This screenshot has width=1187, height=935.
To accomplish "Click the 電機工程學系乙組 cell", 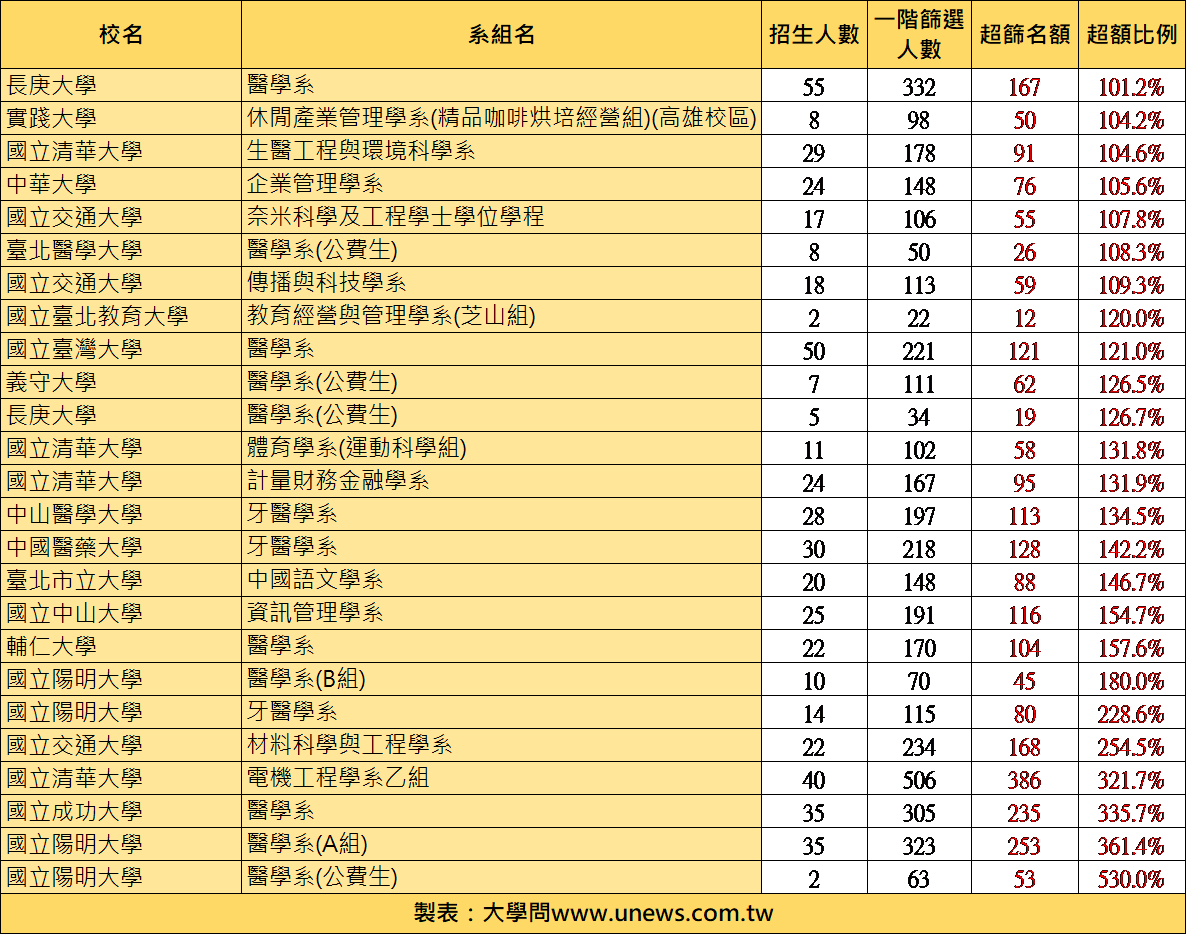I will coord(501,778).
